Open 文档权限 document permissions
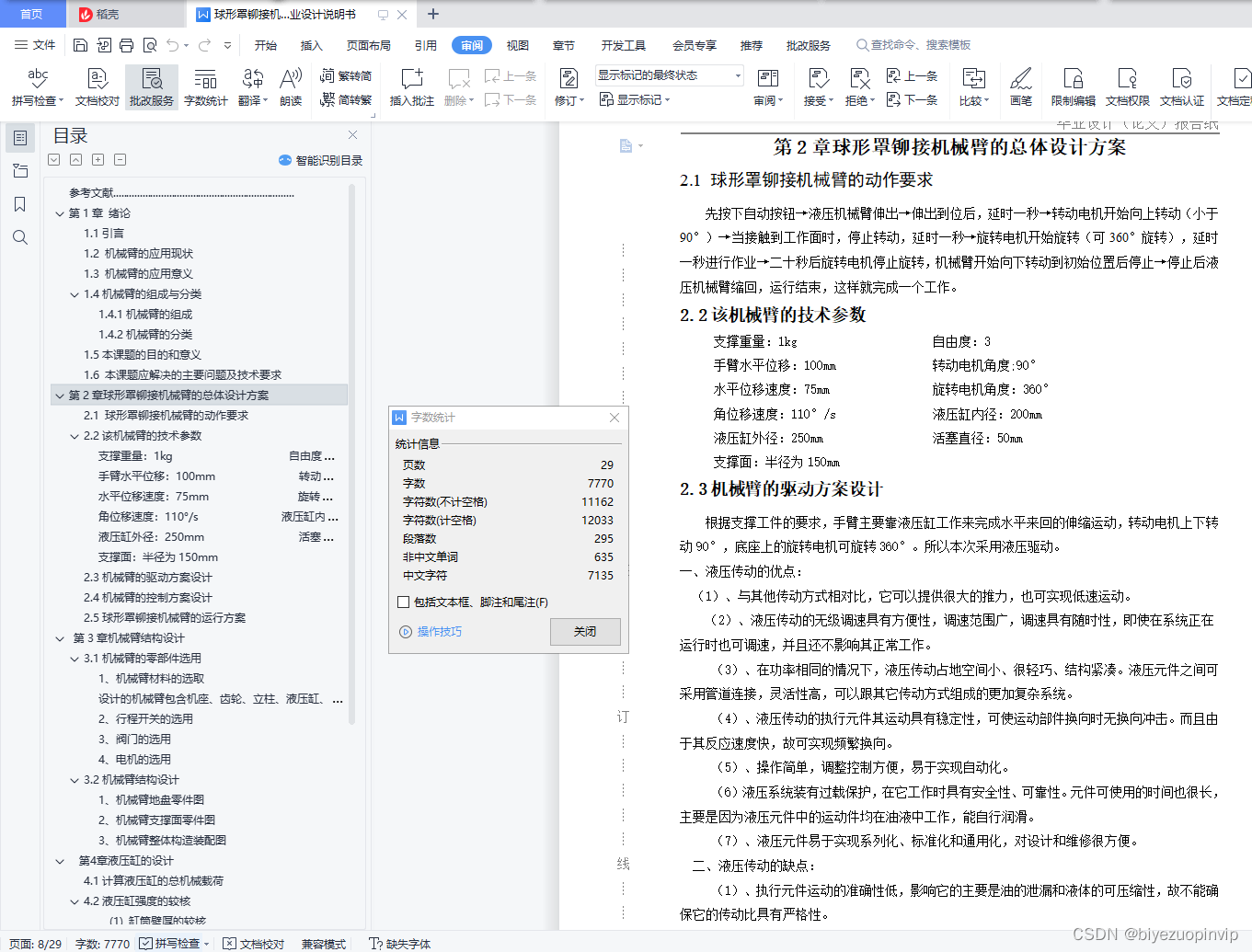Image resolution: width=1252 pixels, height=952 pixels. [x=1127, y=87]
